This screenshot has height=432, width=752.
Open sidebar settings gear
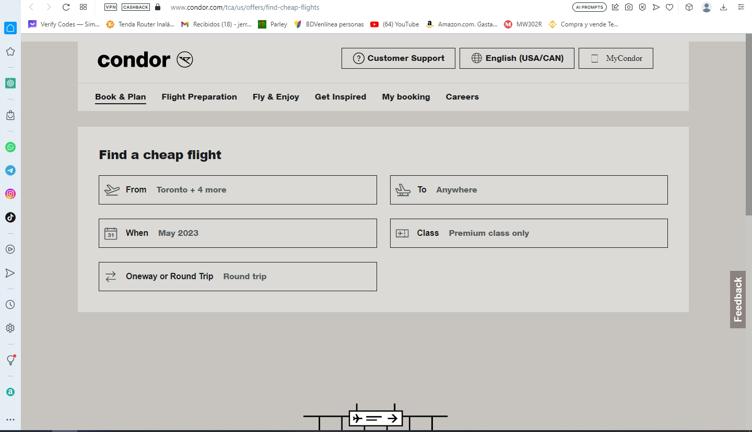coord(10,328)
